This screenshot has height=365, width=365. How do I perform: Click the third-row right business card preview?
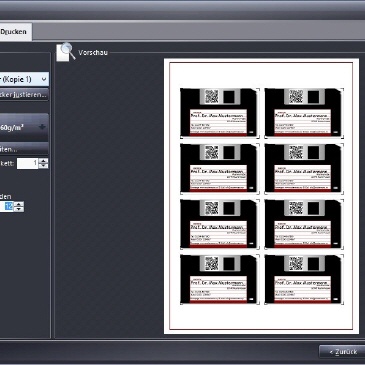coord(304,224)
